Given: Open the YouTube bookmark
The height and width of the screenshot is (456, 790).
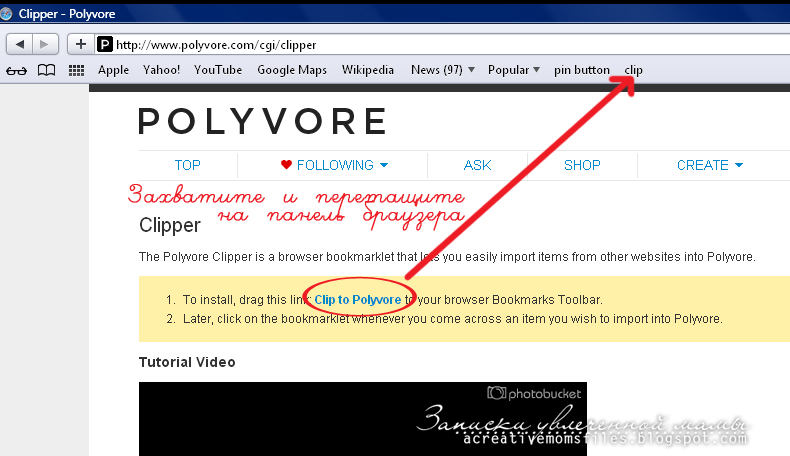Looking at the screenshot, I should click(x=218, y=70).
